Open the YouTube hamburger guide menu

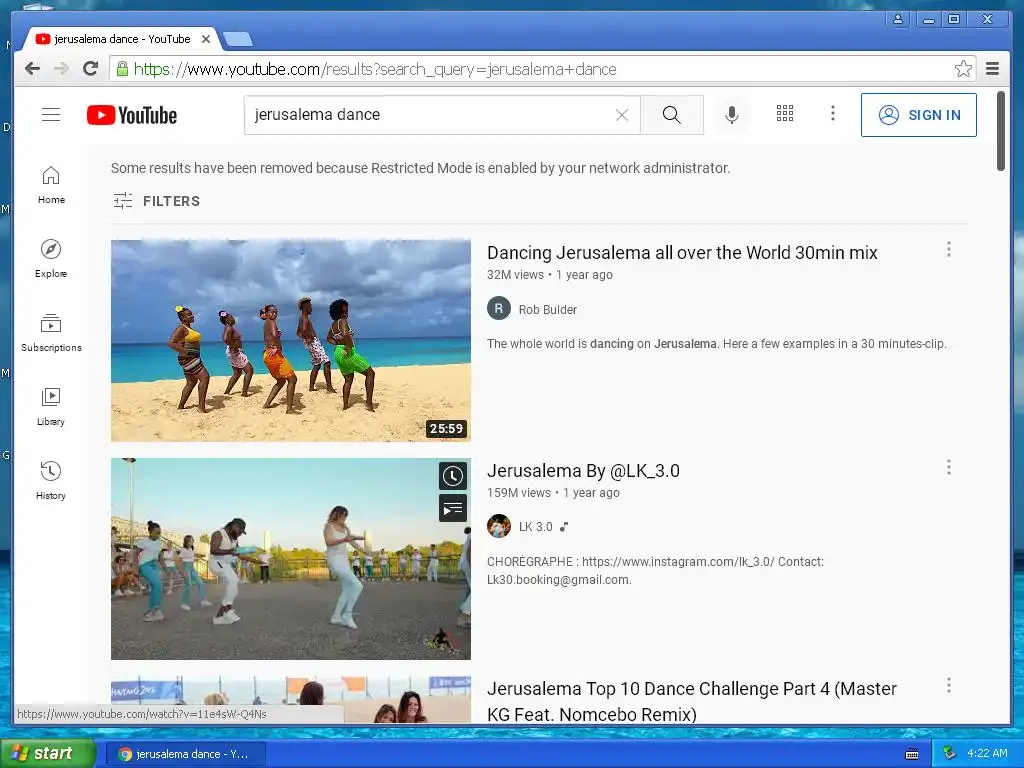(x=51, y=115)
